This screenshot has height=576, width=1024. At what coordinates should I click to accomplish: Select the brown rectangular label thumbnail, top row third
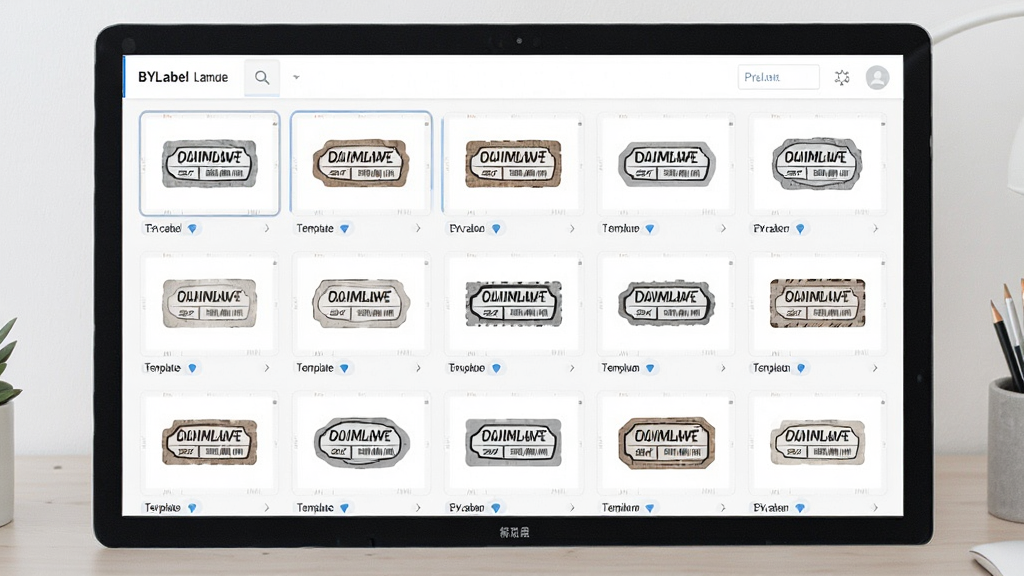pos(513,163)
